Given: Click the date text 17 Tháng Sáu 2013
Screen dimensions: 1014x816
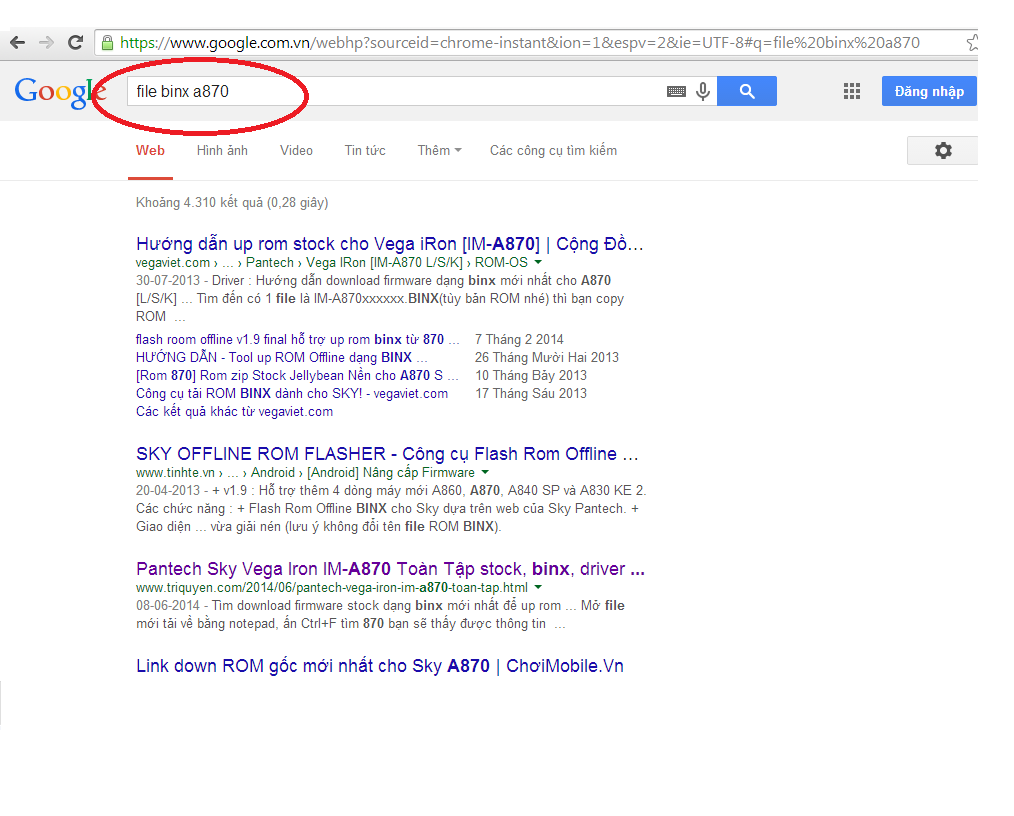Looking at the screenshot, I should (x=531, y=394).
